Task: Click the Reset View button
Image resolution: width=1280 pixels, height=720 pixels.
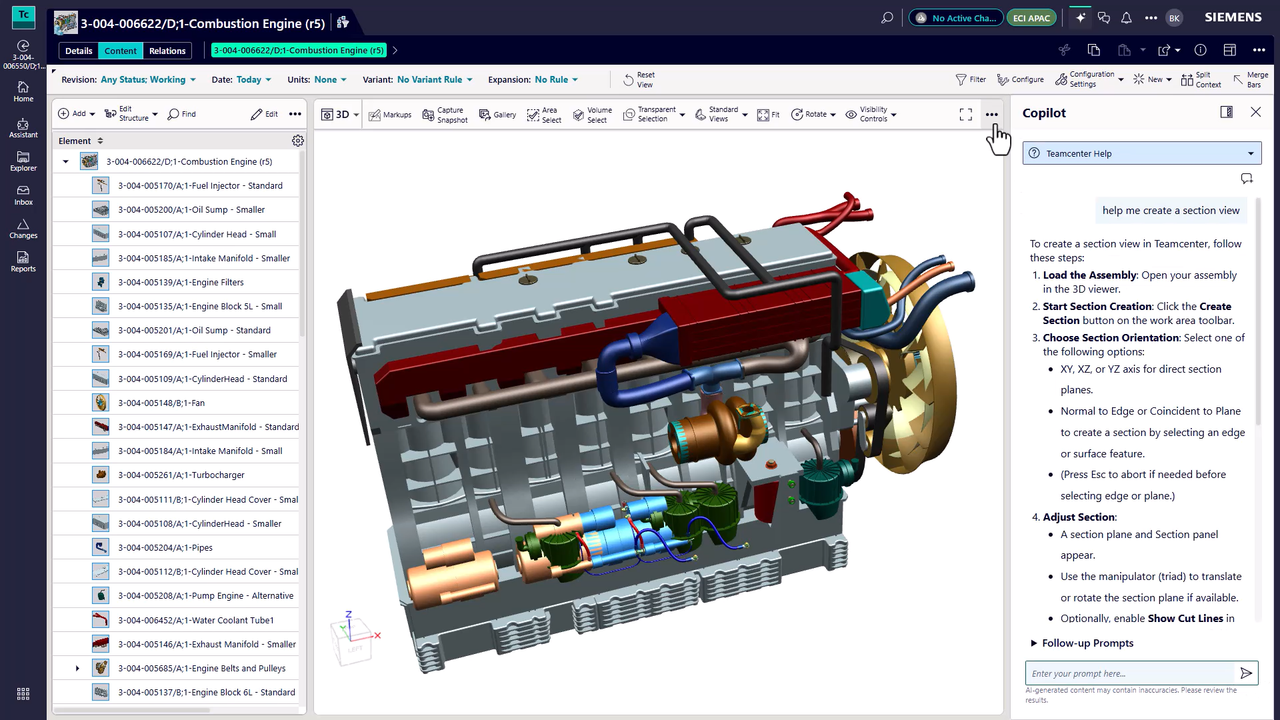Action: (638, 80)
